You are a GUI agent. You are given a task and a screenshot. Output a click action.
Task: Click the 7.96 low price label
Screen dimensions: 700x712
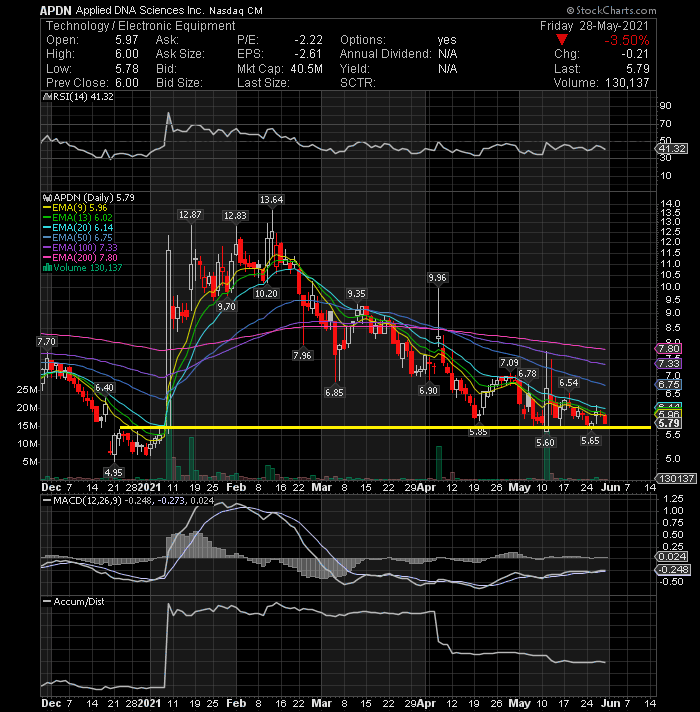pyautogui.click(x=302, y=355)
